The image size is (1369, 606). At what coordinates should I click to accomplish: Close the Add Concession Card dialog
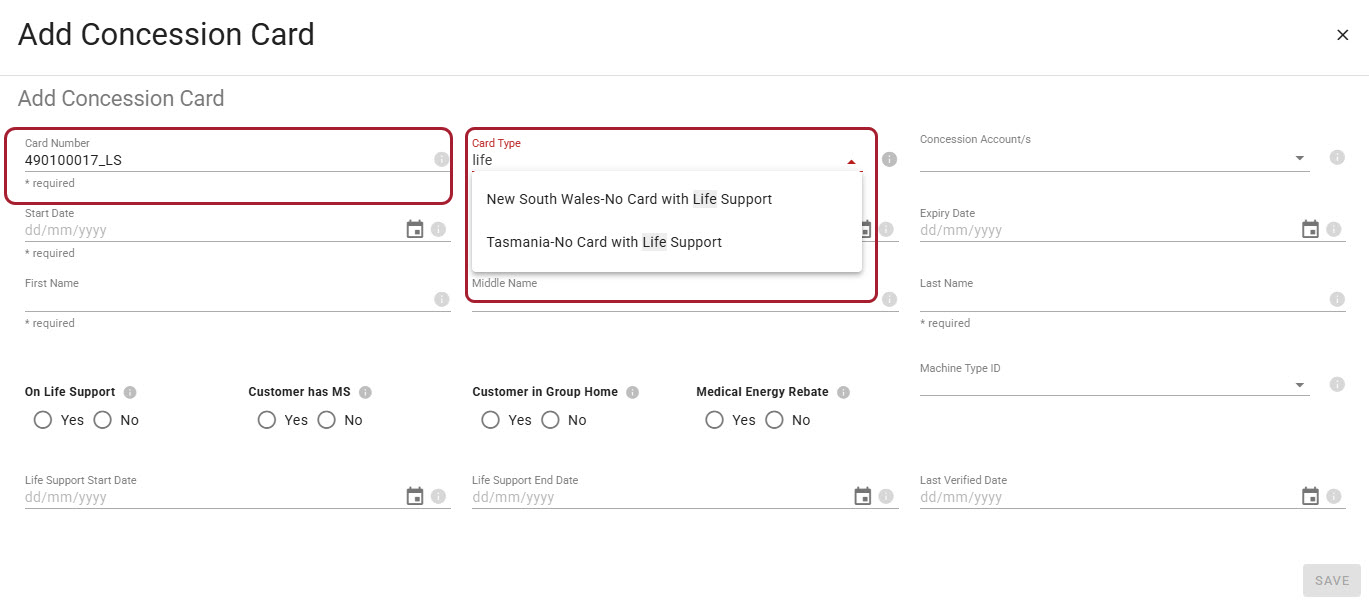[x=1342, y=35]
